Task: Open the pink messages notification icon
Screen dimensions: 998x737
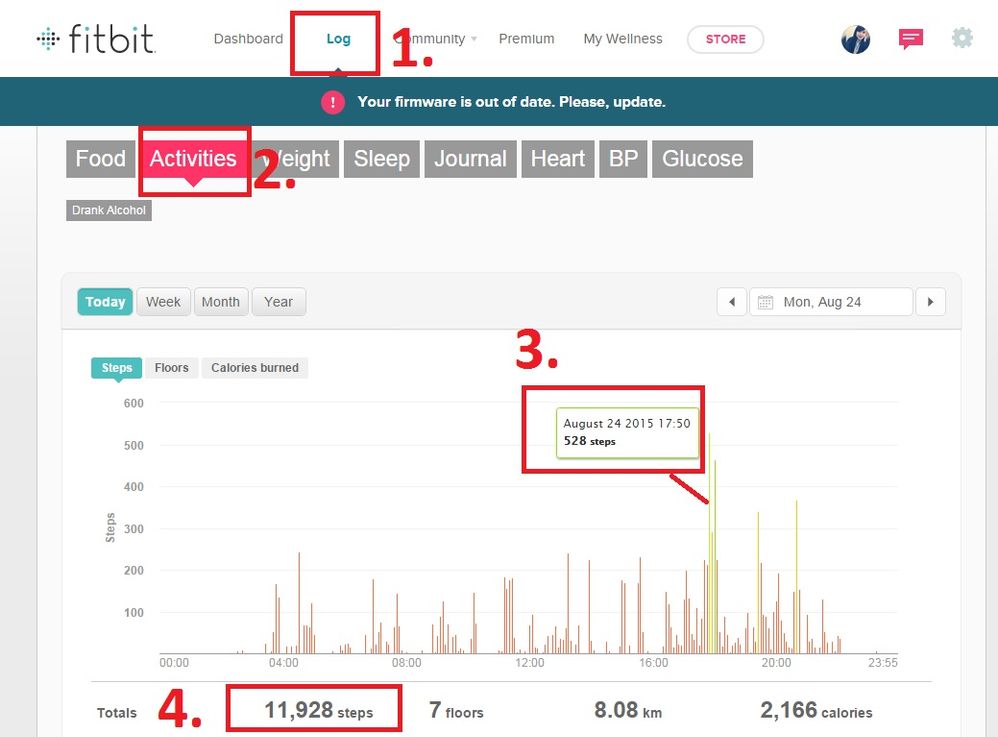Action: 911,39
